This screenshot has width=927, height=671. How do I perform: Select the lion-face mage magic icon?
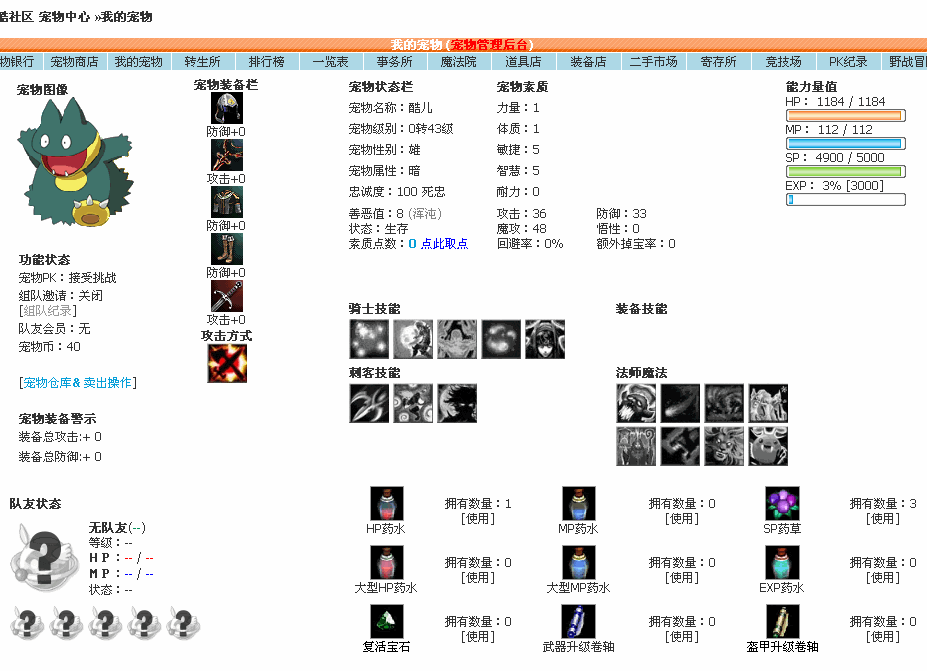coord(724,446)
